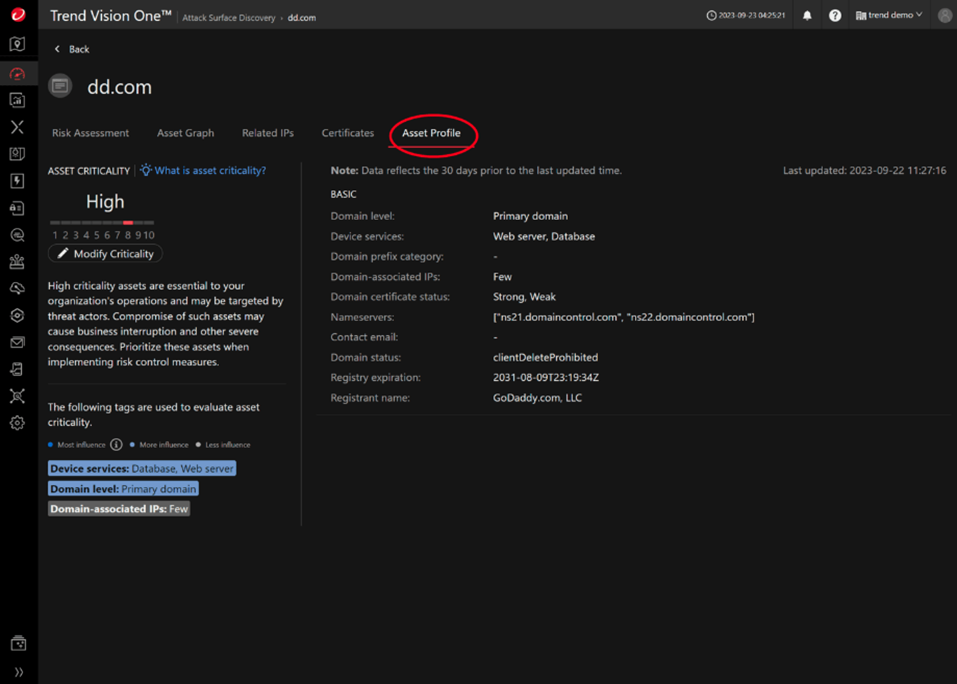Go back using the Back arrow
The image size is (957, 684).
click(x=72, y=49)
